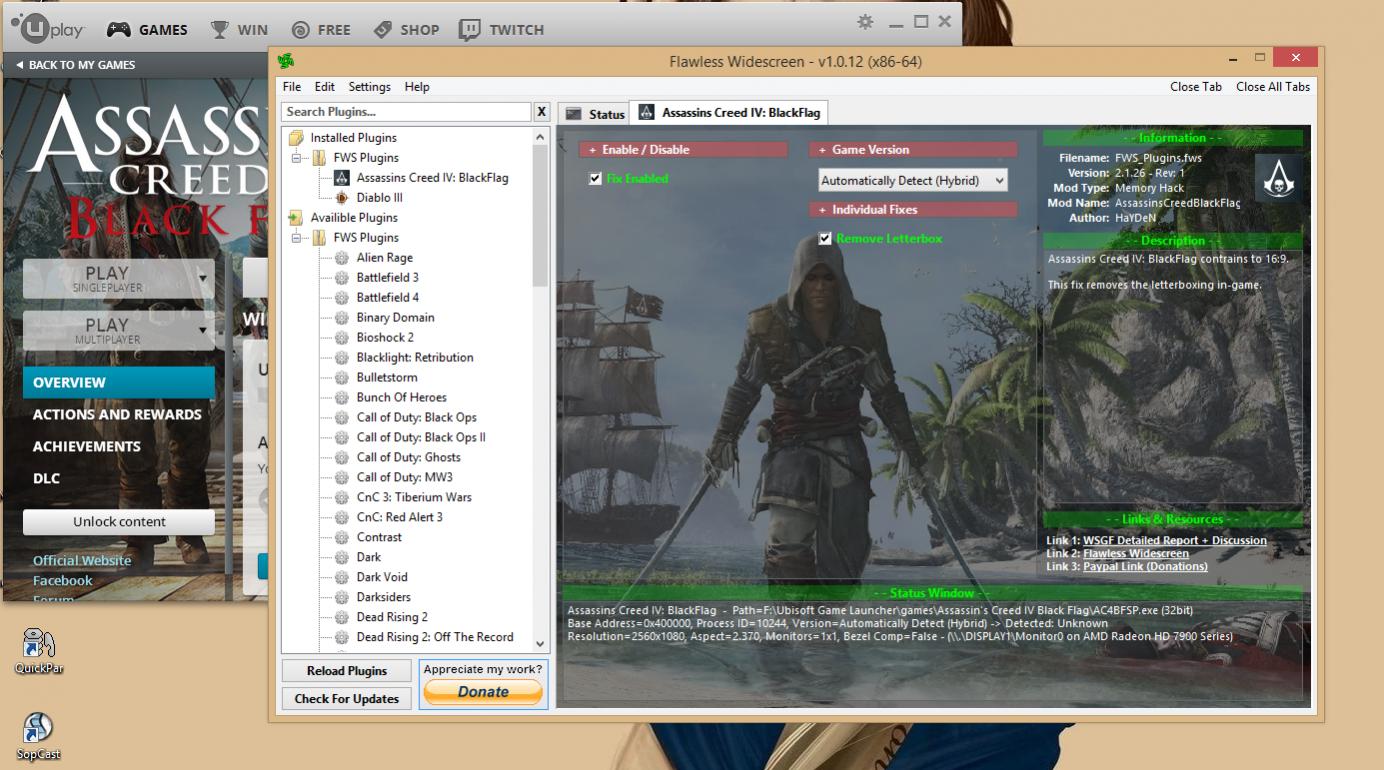Click the Bulletstorm gear icon
The image size is (1384, 770).
341,377
